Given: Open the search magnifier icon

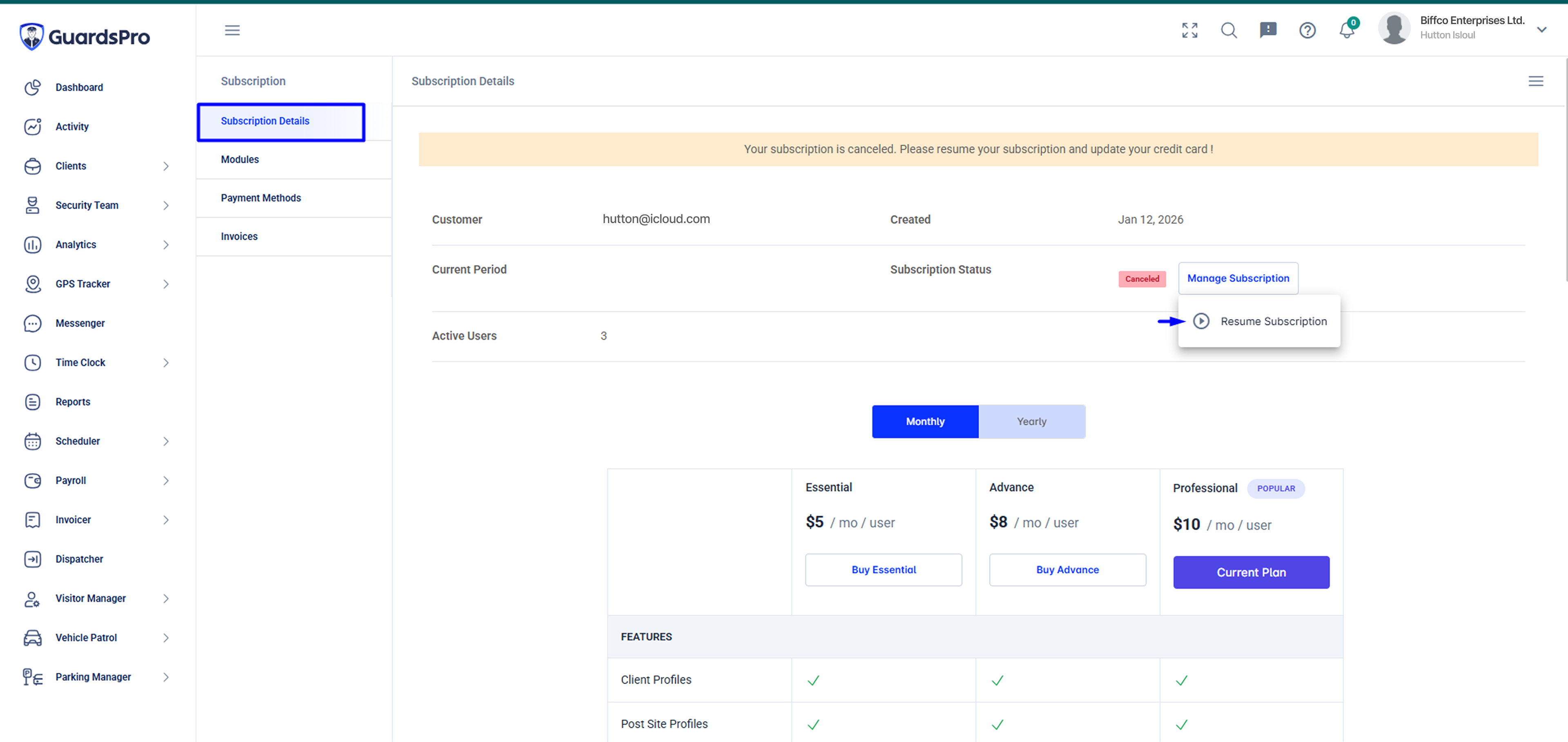Looking at the screenshot, I should point(1229,31).
